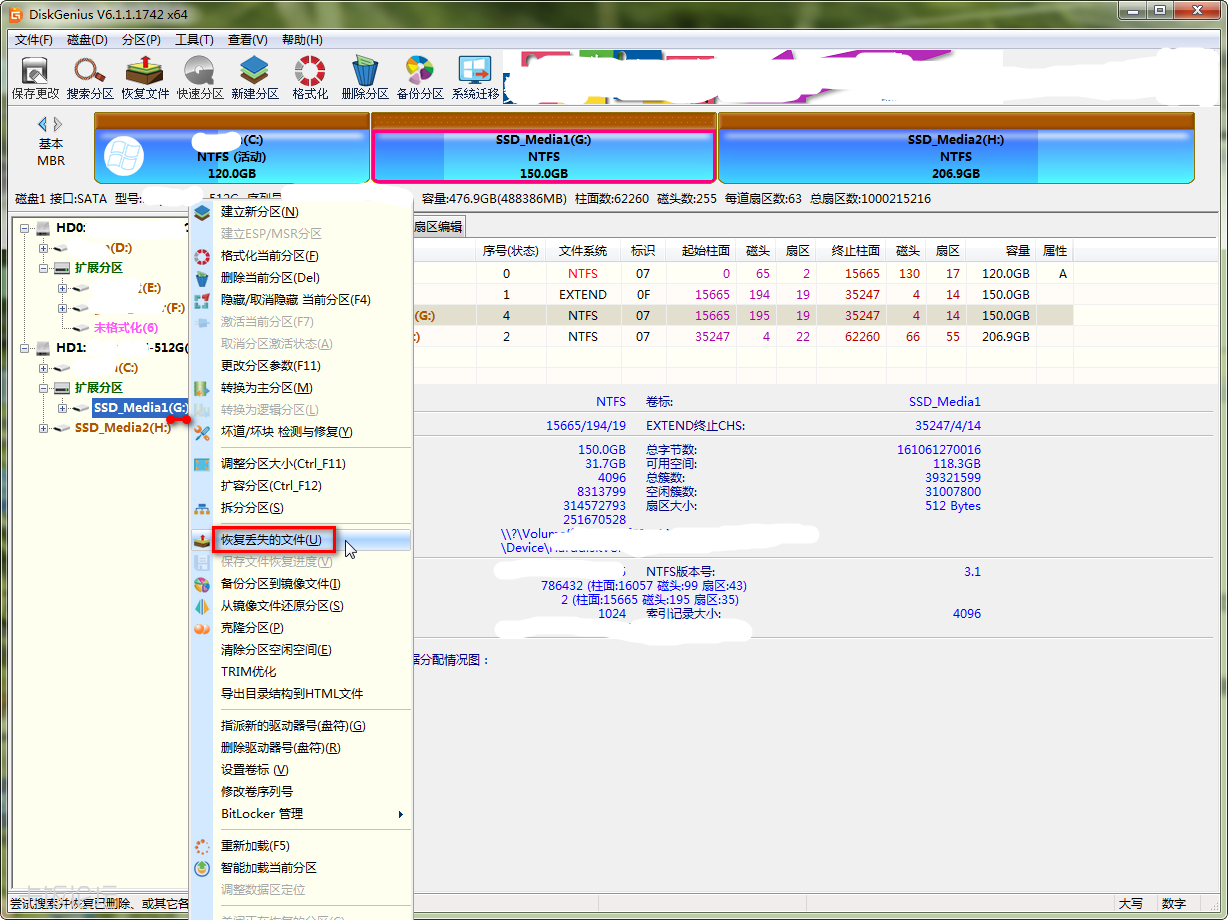Select the 格式化 toolbar icon
The image size is (1228, 920).
coord(310,78)
